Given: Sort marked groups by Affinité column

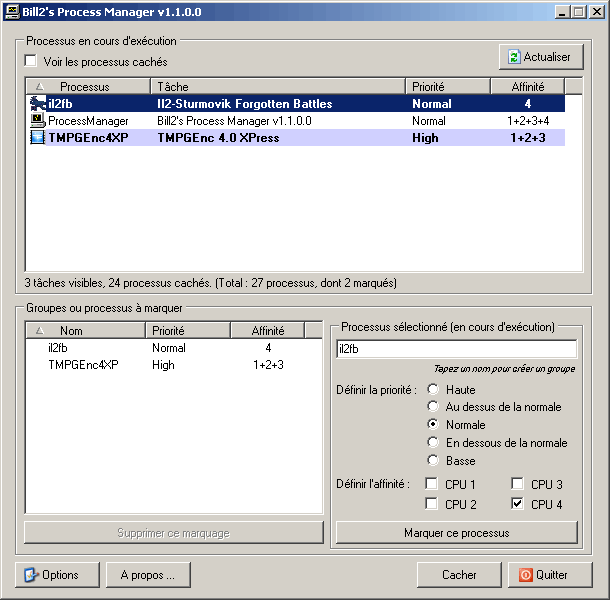Looking at the screenshot, I should [268, 330].
